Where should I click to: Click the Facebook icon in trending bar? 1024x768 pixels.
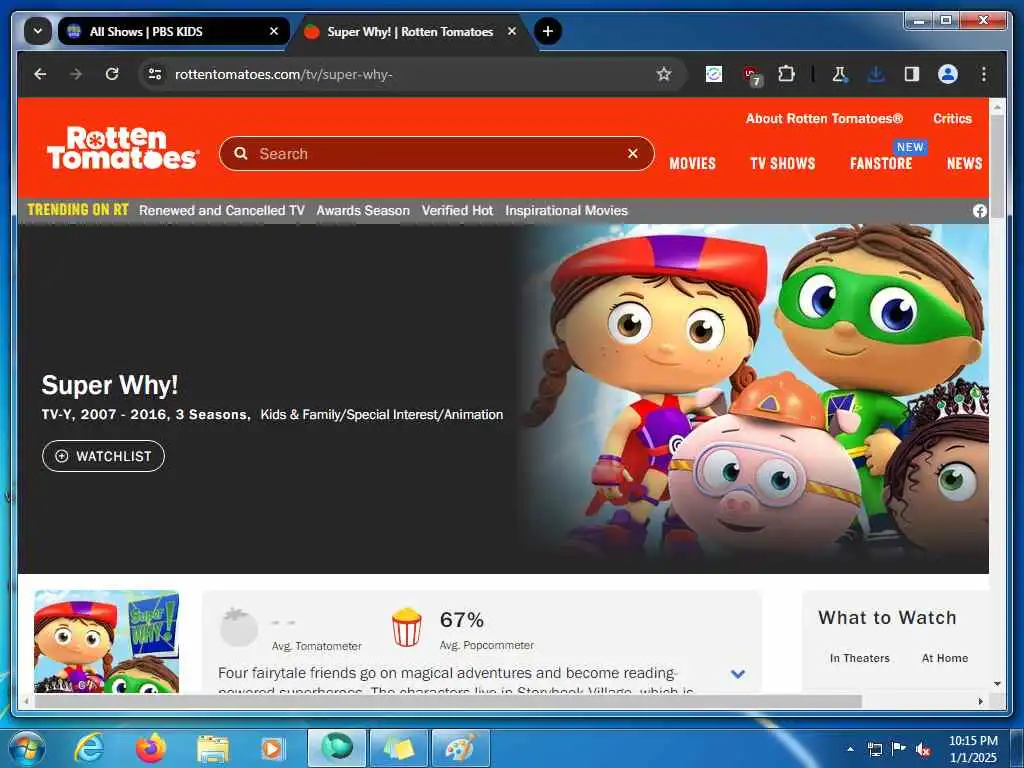[980, 211]
